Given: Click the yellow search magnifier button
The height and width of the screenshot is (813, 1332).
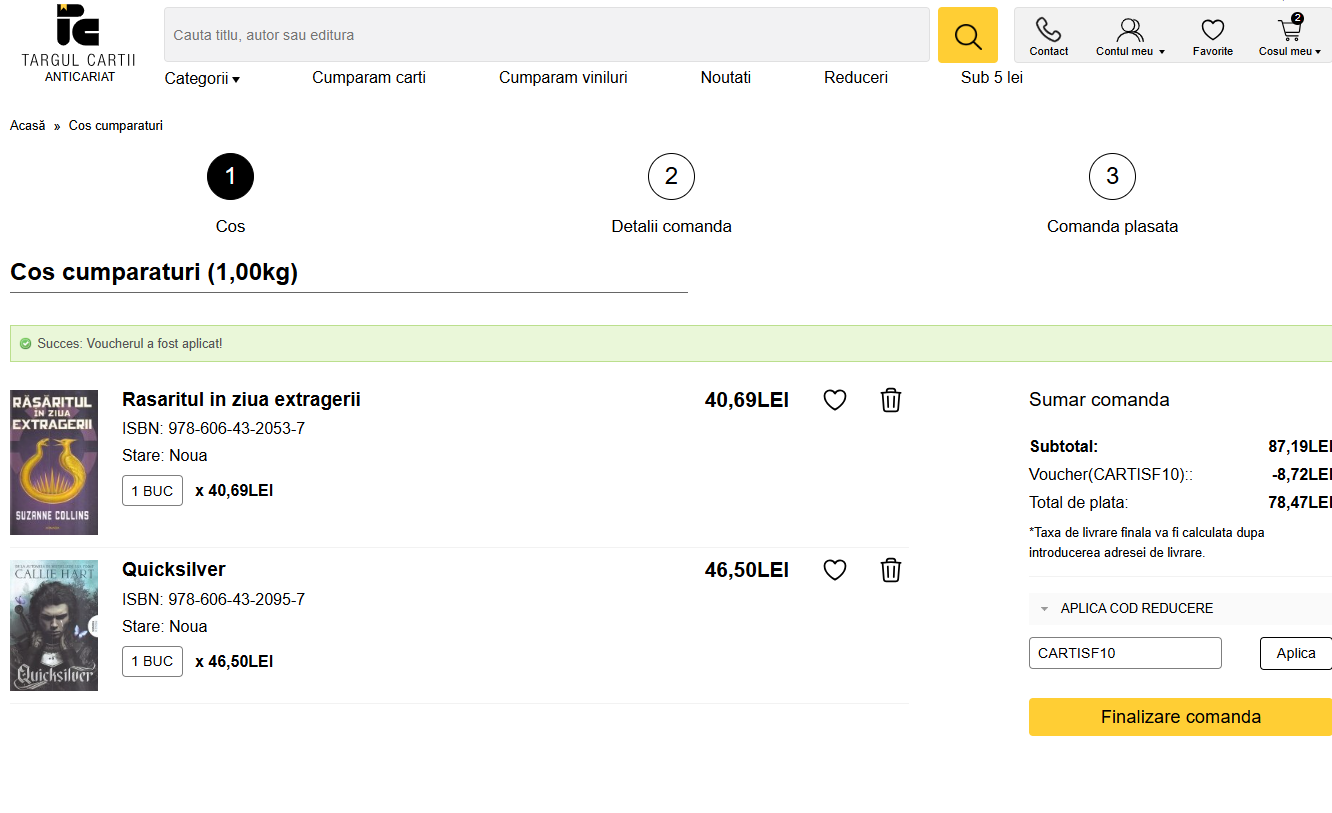Looking at the screenshot, I should click(967, 35).
